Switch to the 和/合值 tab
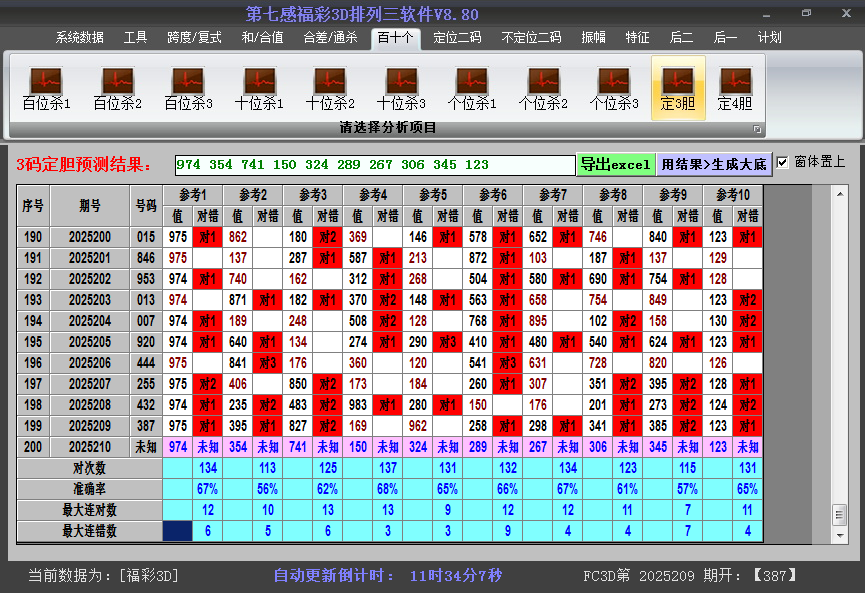The width and height of the screenshot is (865, 593). 263,38
